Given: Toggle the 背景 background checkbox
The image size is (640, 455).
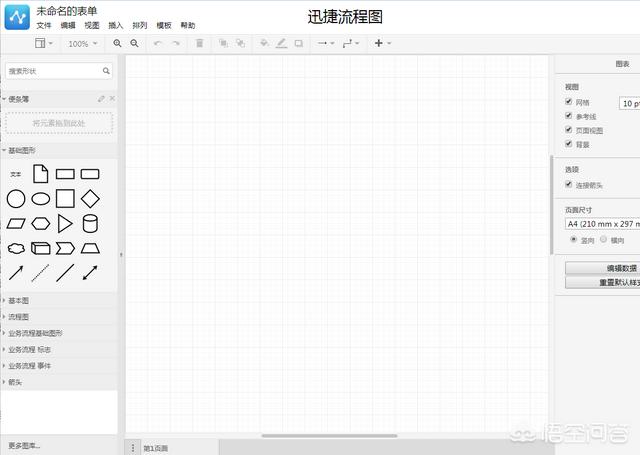Looking at the screenshot, I should 569,144.
